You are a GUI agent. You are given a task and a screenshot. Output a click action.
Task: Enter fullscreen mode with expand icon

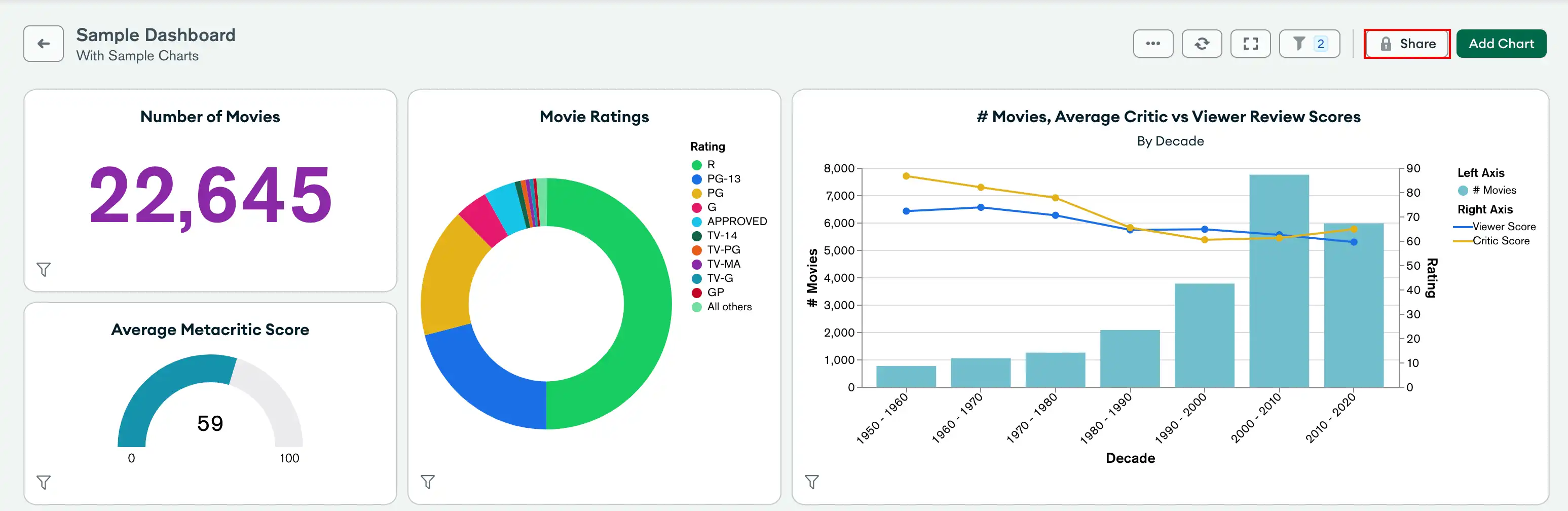[x=1250, y=44]
